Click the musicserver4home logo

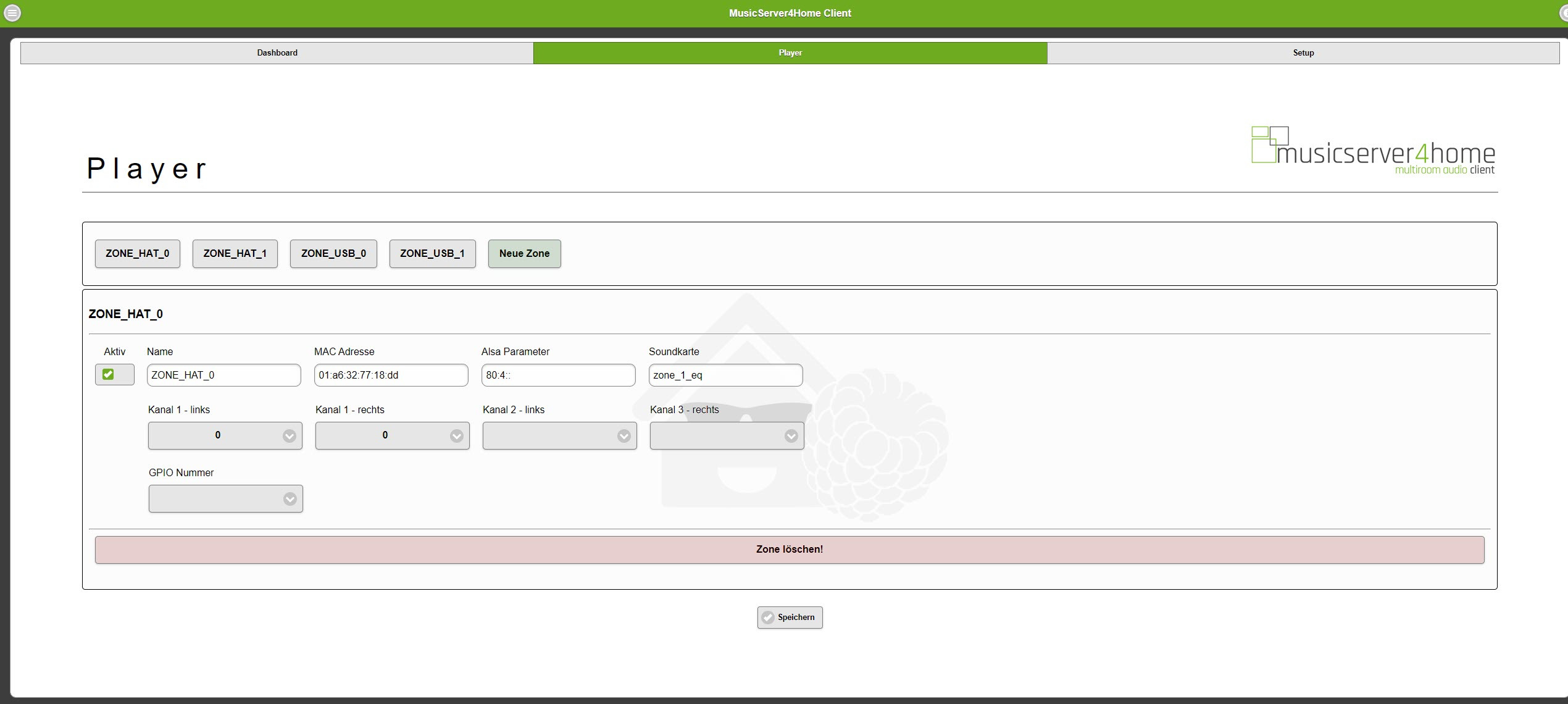coord(1373,151)
